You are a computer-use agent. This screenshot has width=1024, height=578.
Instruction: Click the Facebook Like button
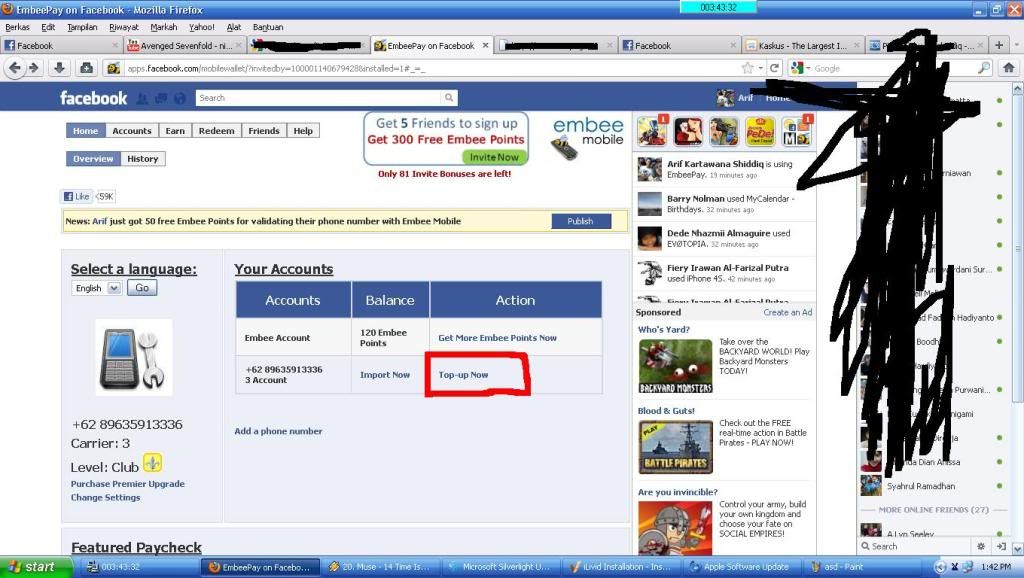(x=77, y=196)
